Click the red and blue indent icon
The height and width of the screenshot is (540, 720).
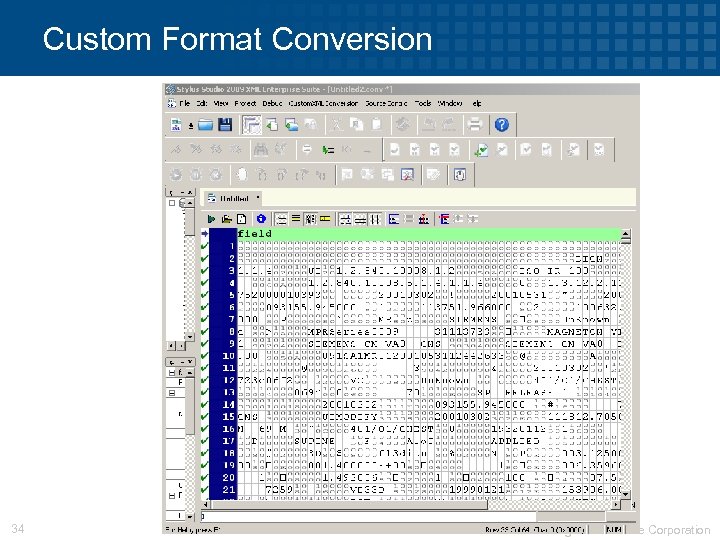click(444, 219)
